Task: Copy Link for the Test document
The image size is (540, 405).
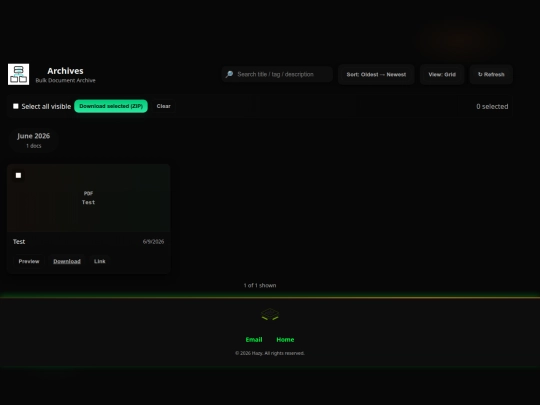Action: (x=100, y=261)
